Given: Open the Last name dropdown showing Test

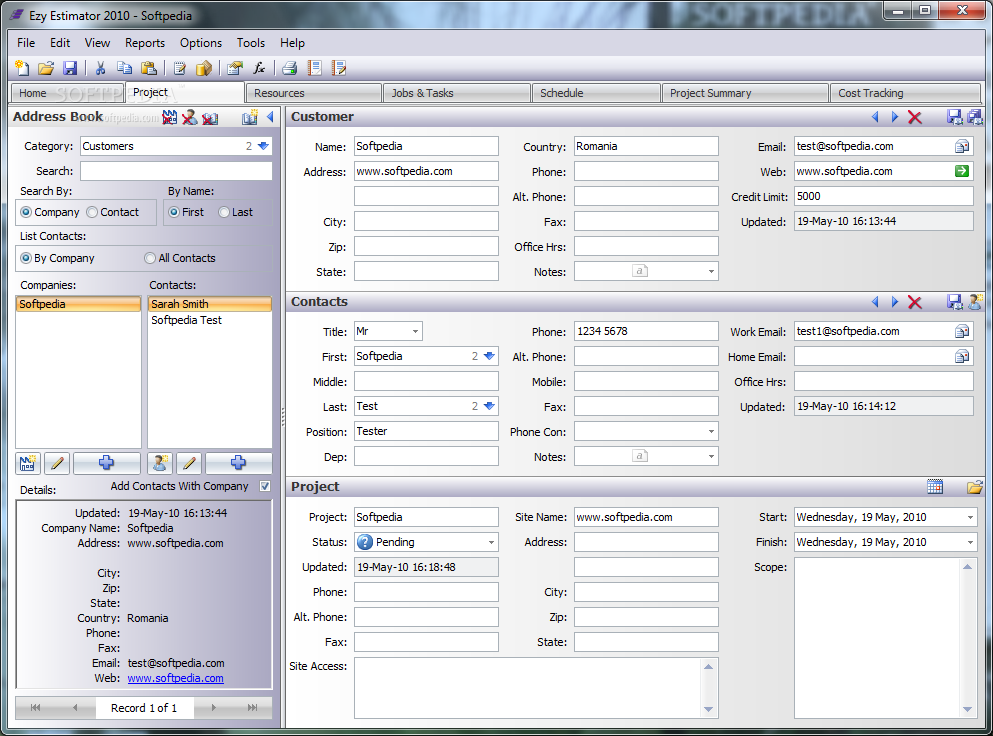Looking at the screenshot, I should pos(489,406).
